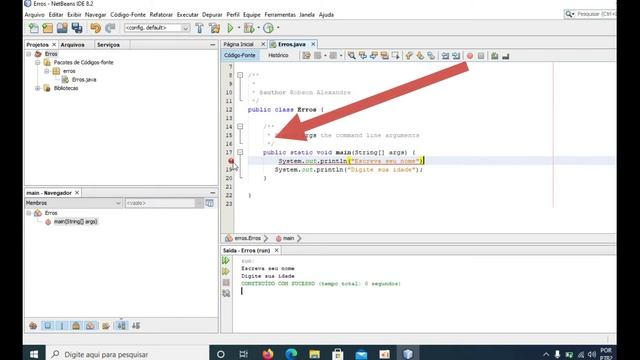The image size is (640, 360).
Task: Click the Start Macro Recording red circle icon
Action: coord(470,56)
